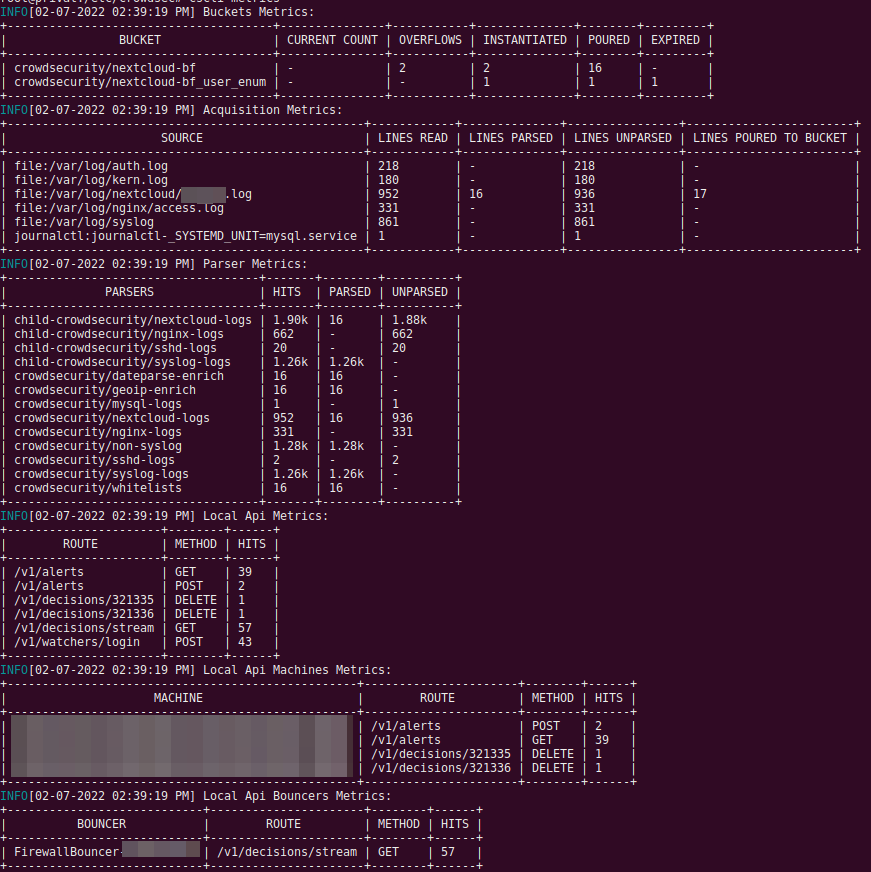
Task: Select the file:/var/log/kern.log source
Action: [x=91, y=180]
